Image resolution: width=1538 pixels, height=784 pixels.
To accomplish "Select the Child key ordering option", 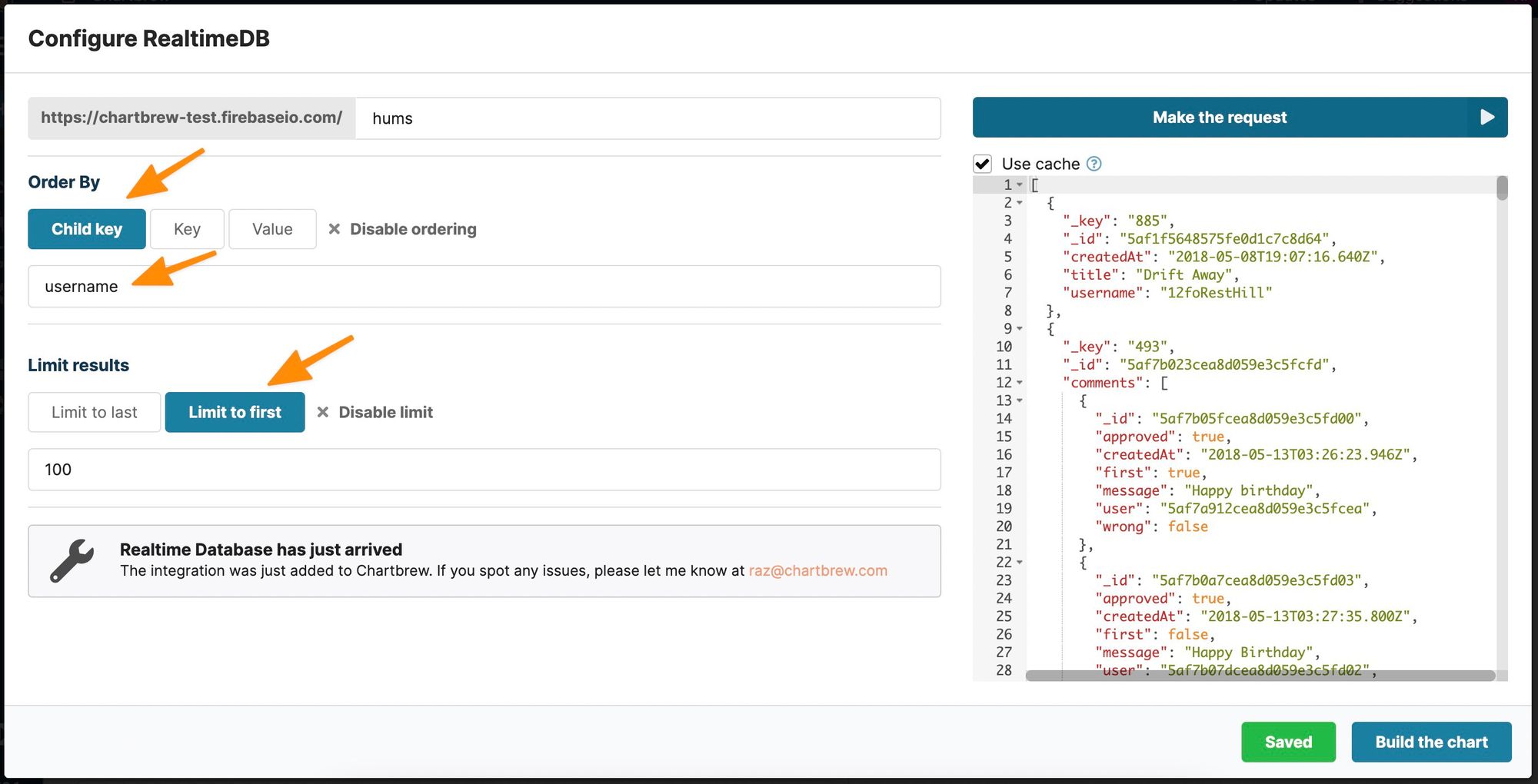I will pos(87,229).
